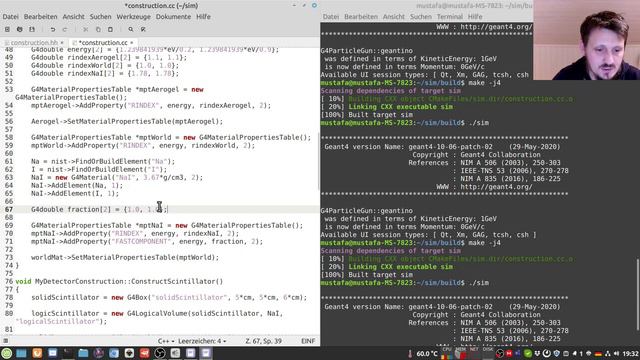Close the *construction.cc tab
This screenshot has width=640, height=360.
(x=131, y=42)
